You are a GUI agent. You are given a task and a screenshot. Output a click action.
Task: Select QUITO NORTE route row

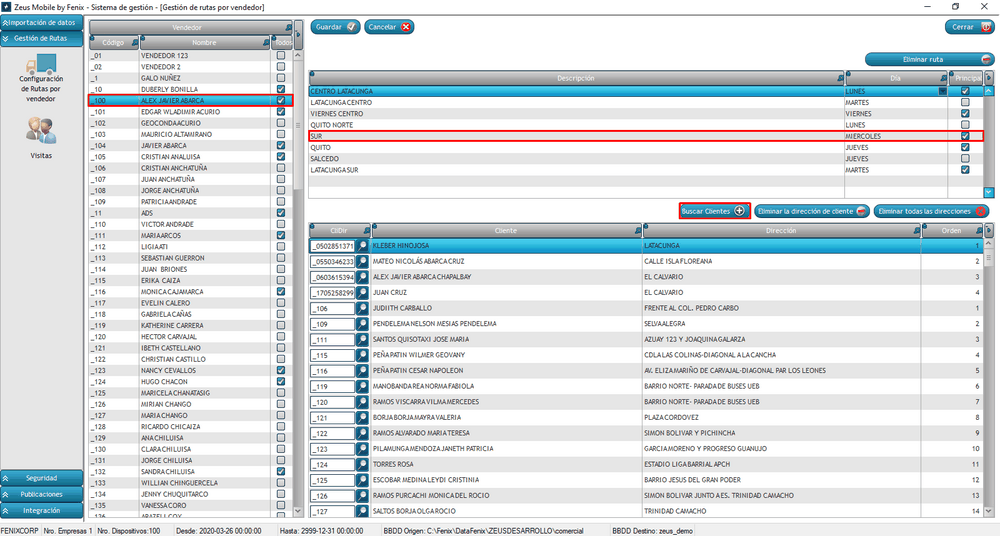(x=646, y=125)
